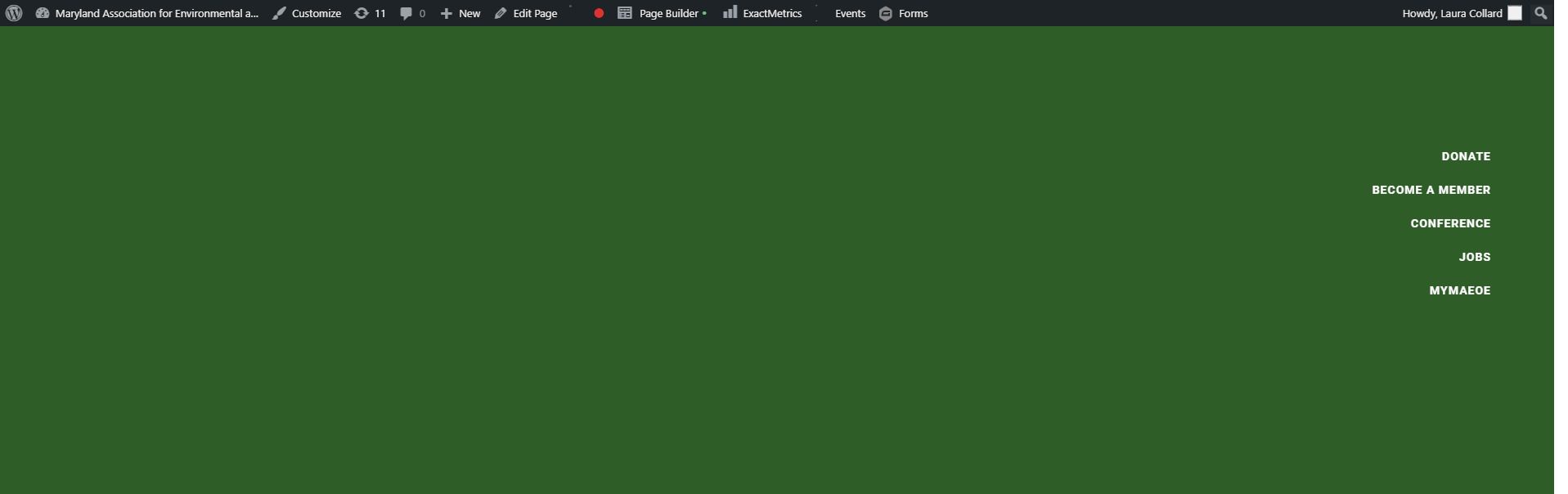The width and height of the screenshot is (1568, 494).
Task: Check the 11 pending updates icon
Action: [370, 13]
